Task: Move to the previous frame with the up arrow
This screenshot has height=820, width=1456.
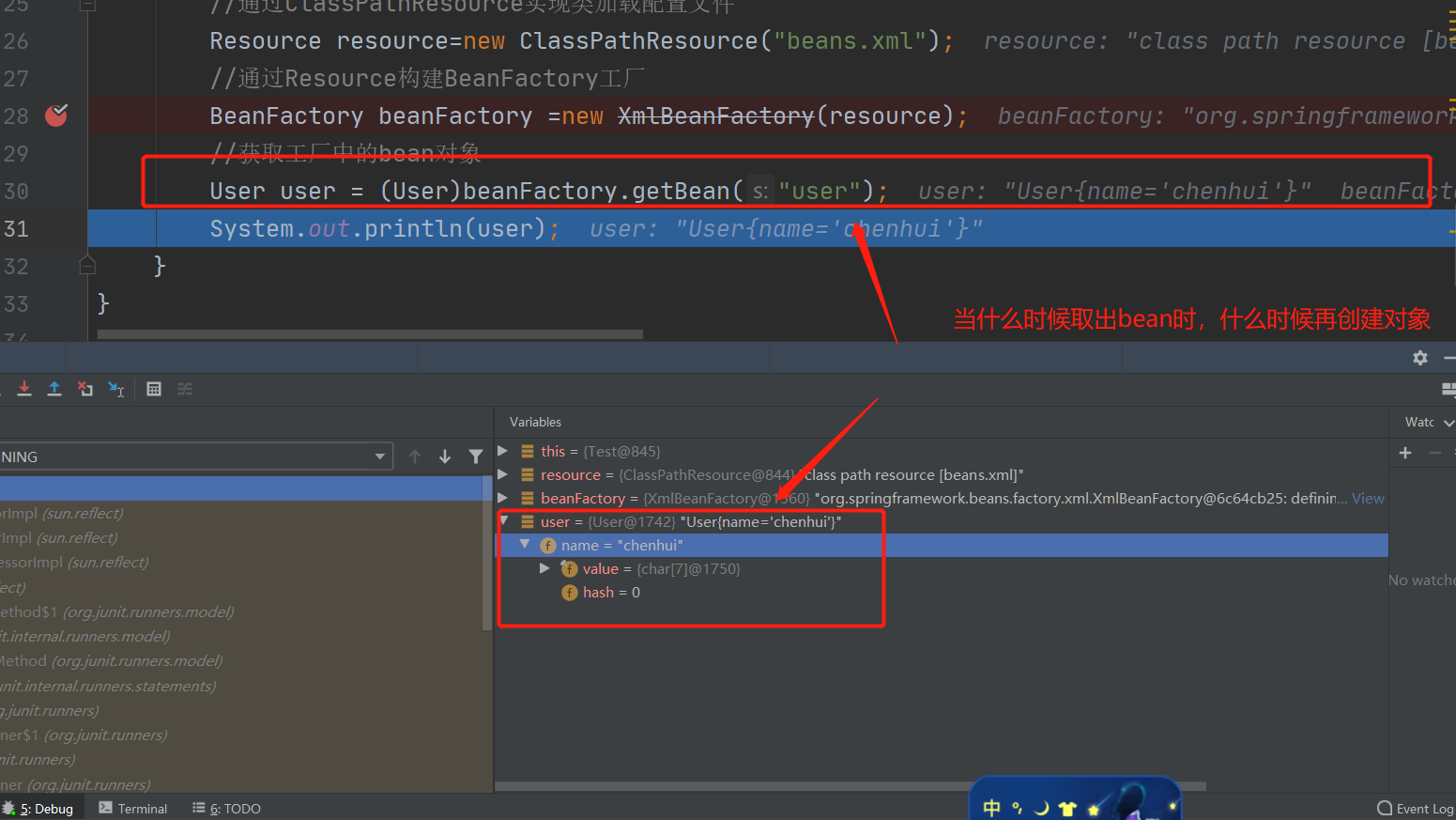Action: pyautogui.click(x=415, y=456)
